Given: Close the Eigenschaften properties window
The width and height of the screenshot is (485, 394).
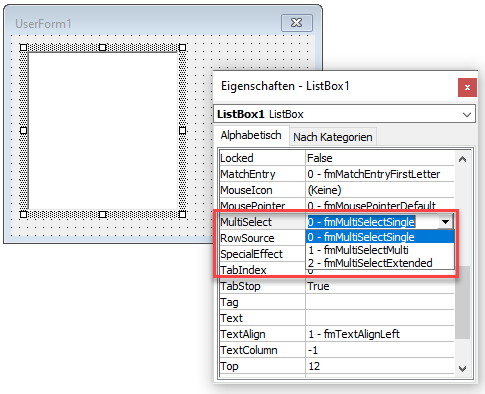Looking at the screenshot, I should [467, 87].
